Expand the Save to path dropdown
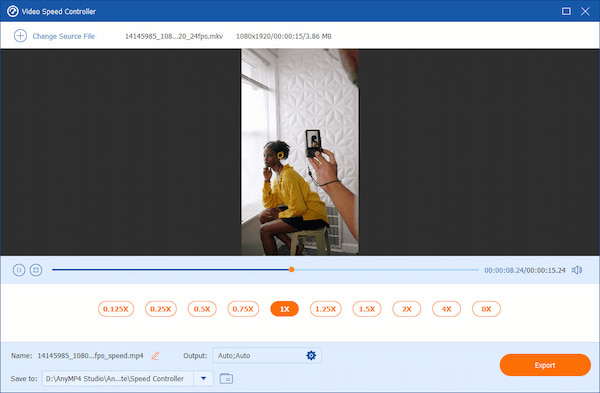Image resolution: width=600 pixels, height=393 pixels. click(x=204, y=378)
